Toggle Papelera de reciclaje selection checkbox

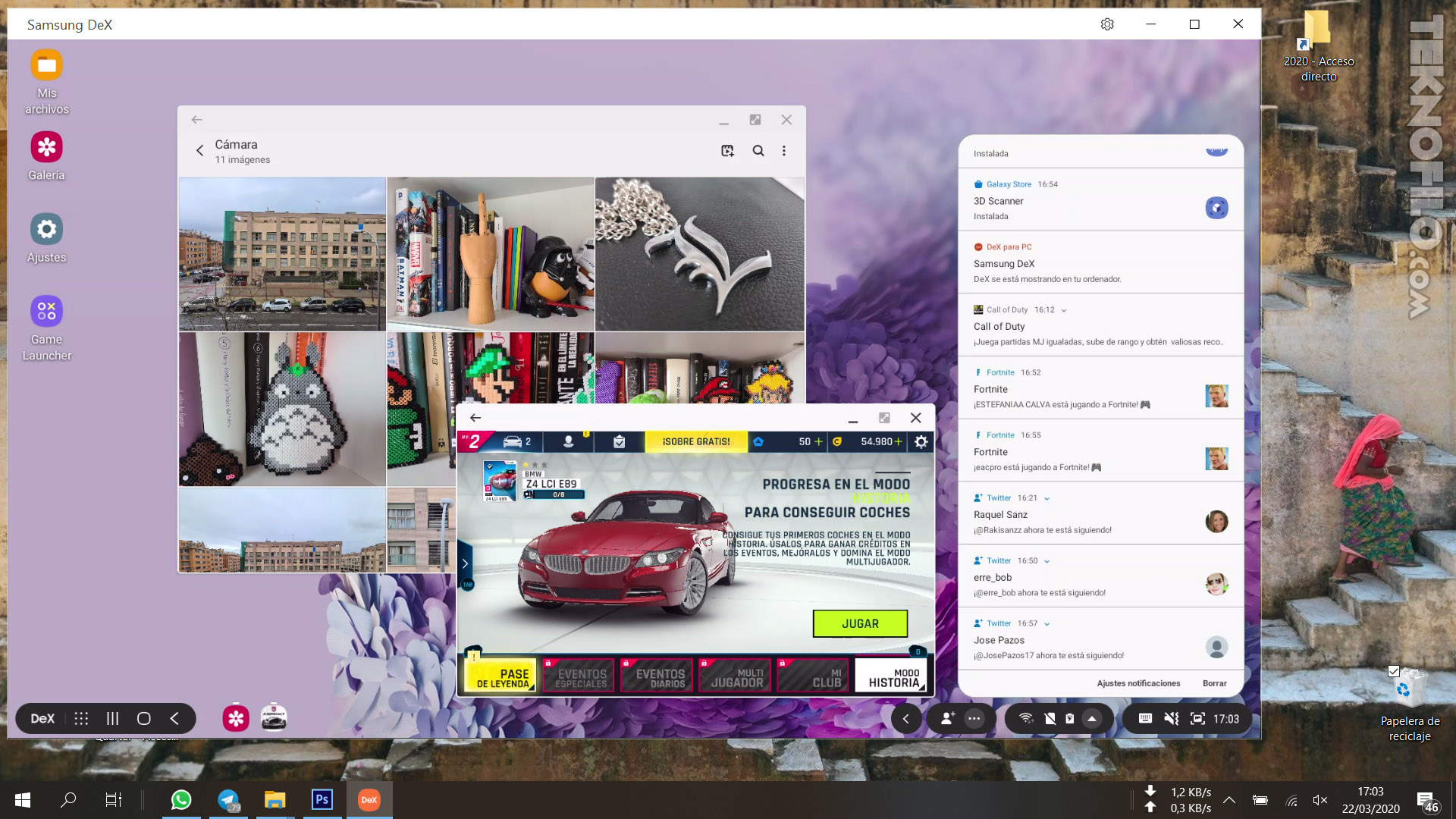coord(1393,671)
